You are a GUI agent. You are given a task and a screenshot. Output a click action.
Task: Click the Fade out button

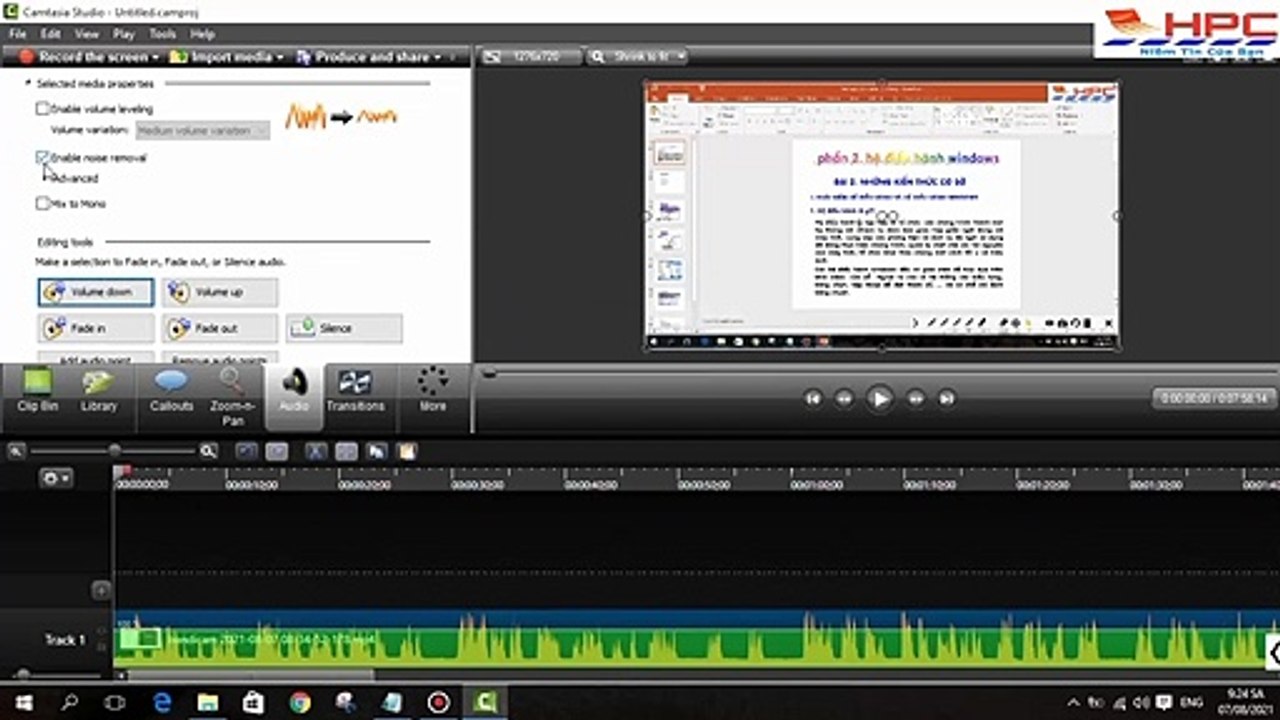click(220, 328)
